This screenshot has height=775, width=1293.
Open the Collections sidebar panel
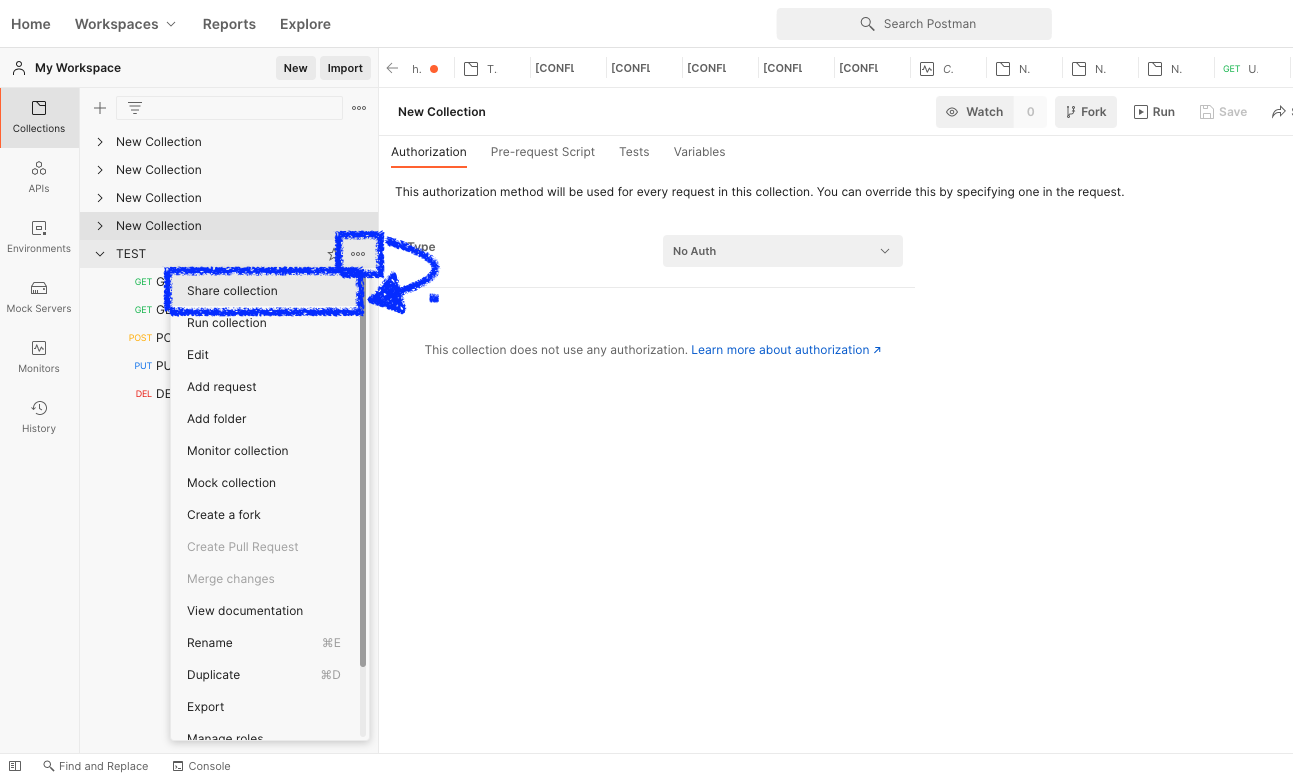[x=39, y=118]
